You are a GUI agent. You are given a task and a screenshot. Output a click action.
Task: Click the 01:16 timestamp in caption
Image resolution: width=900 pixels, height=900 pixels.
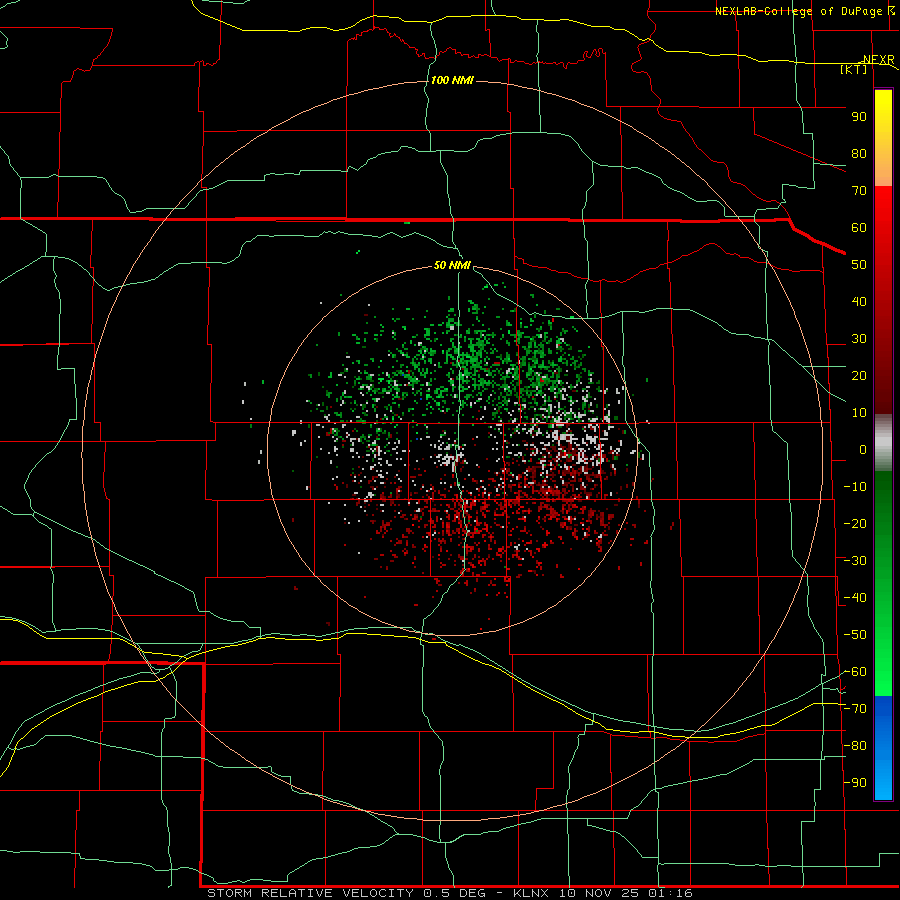[670, 893]
